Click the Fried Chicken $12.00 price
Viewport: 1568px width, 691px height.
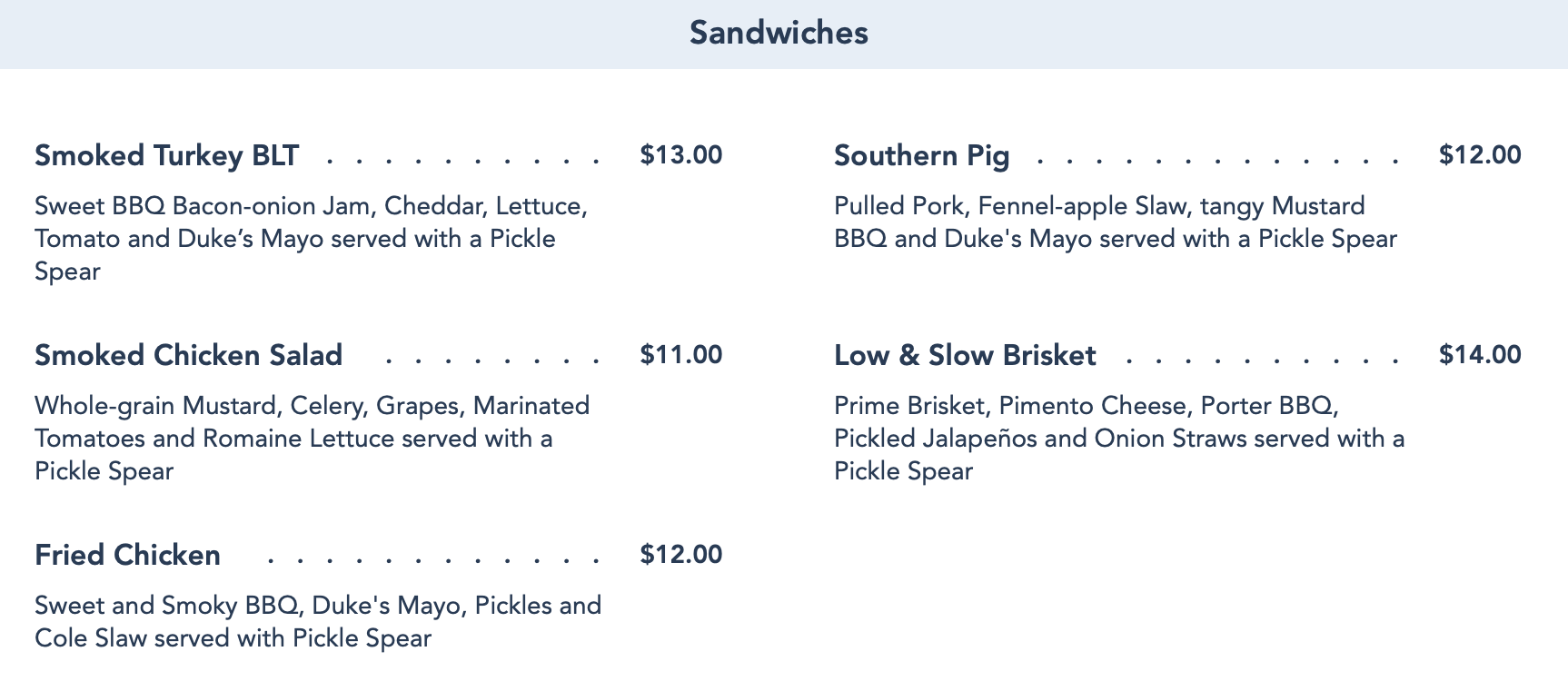pos(680,555)
